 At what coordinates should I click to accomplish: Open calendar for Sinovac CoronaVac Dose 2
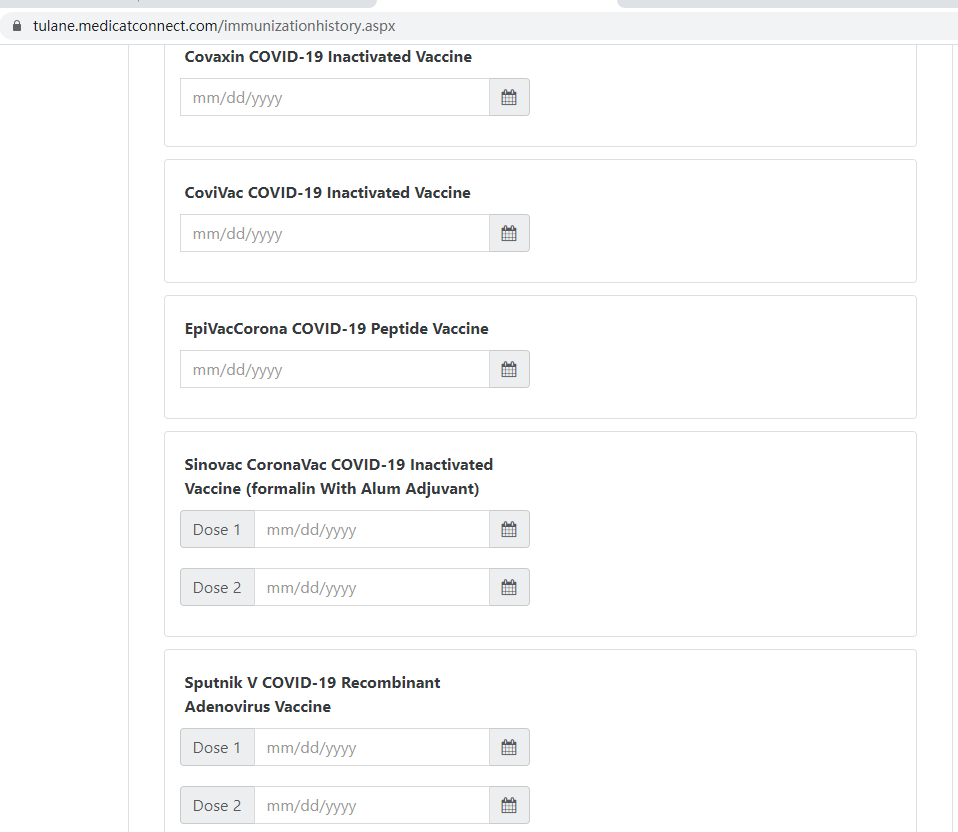(x=509, y=588)
